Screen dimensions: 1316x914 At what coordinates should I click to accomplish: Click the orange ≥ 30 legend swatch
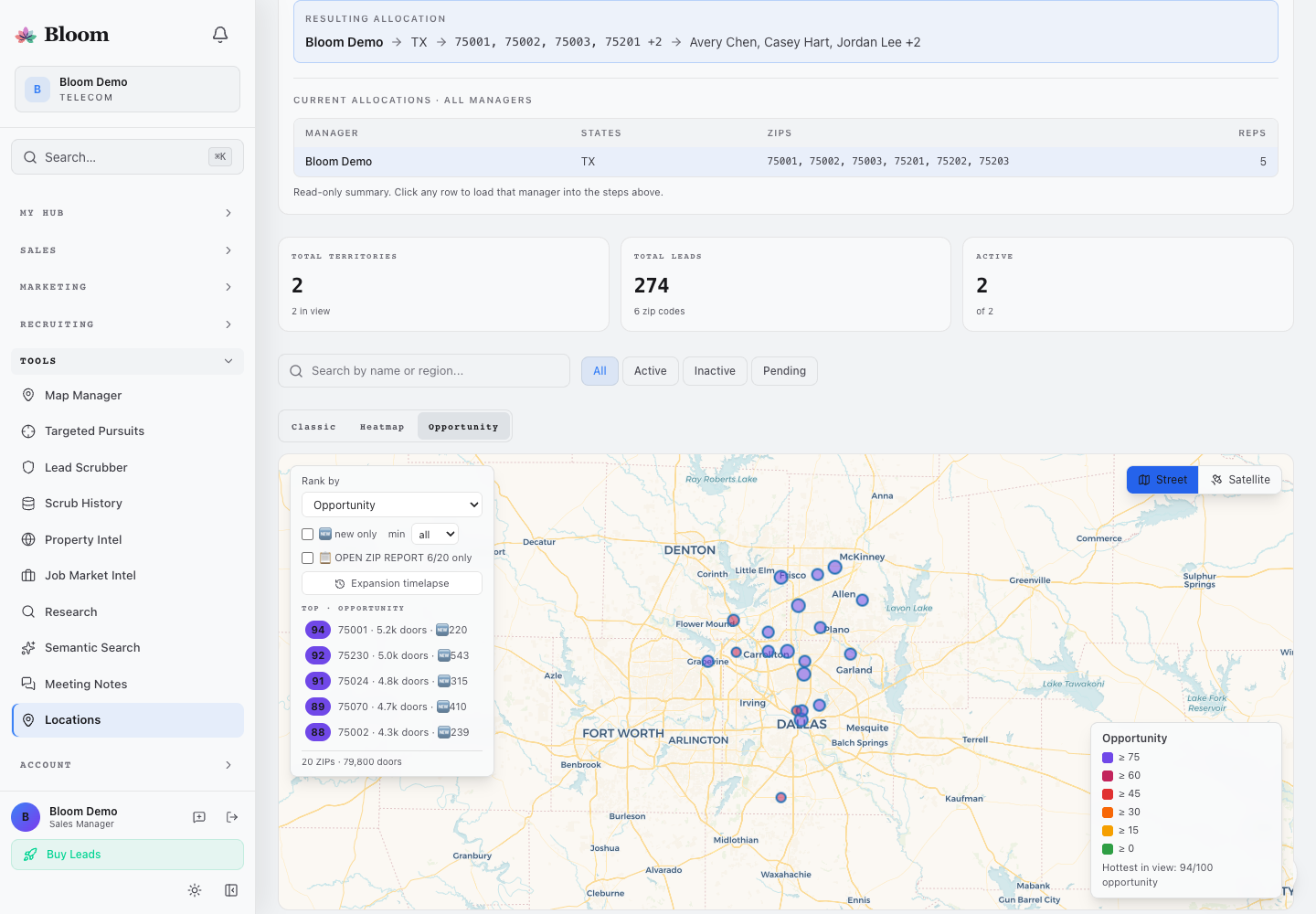[1108, 813]
